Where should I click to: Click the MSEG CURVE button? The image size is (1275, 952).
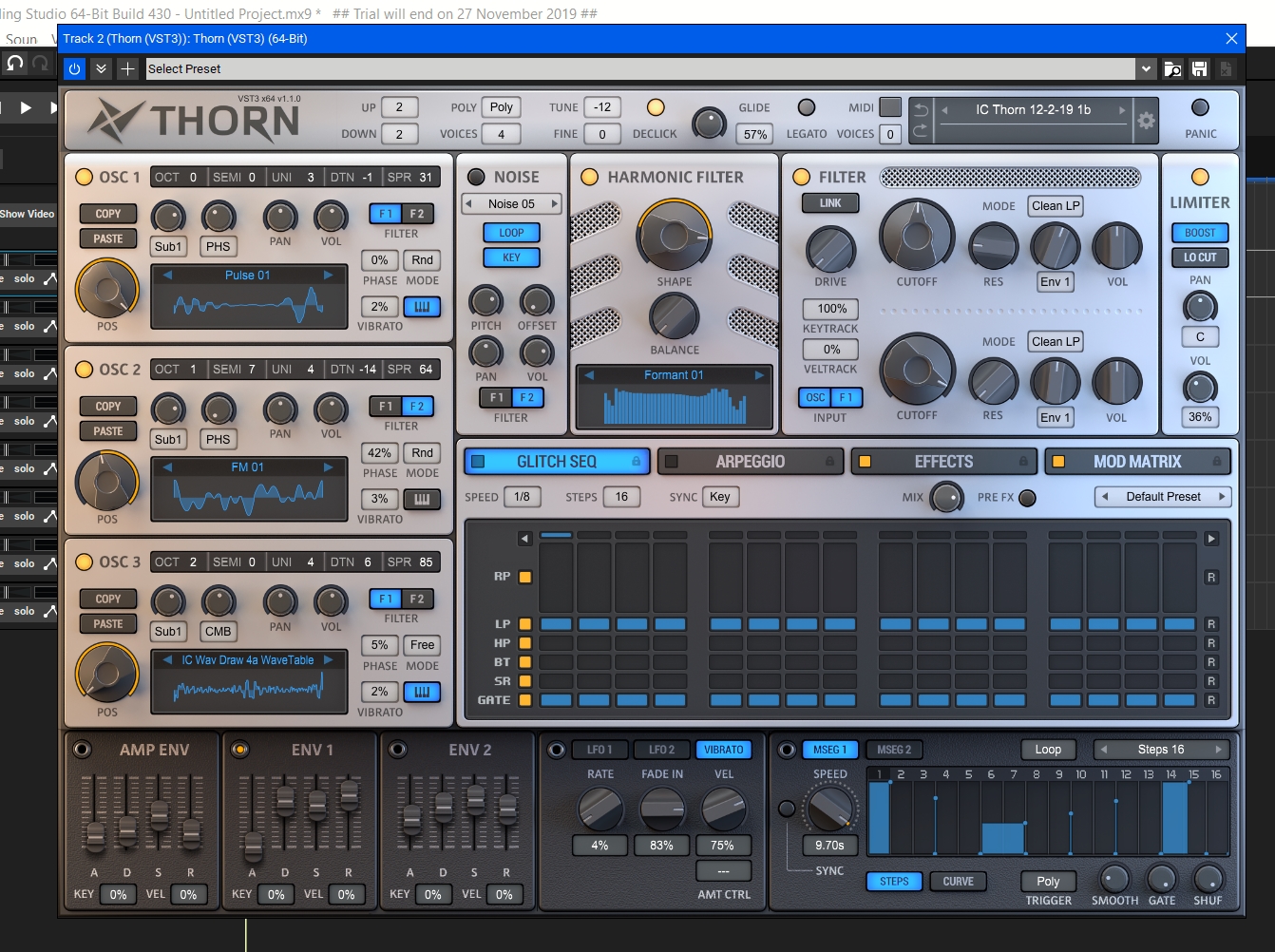click(958, 882)
